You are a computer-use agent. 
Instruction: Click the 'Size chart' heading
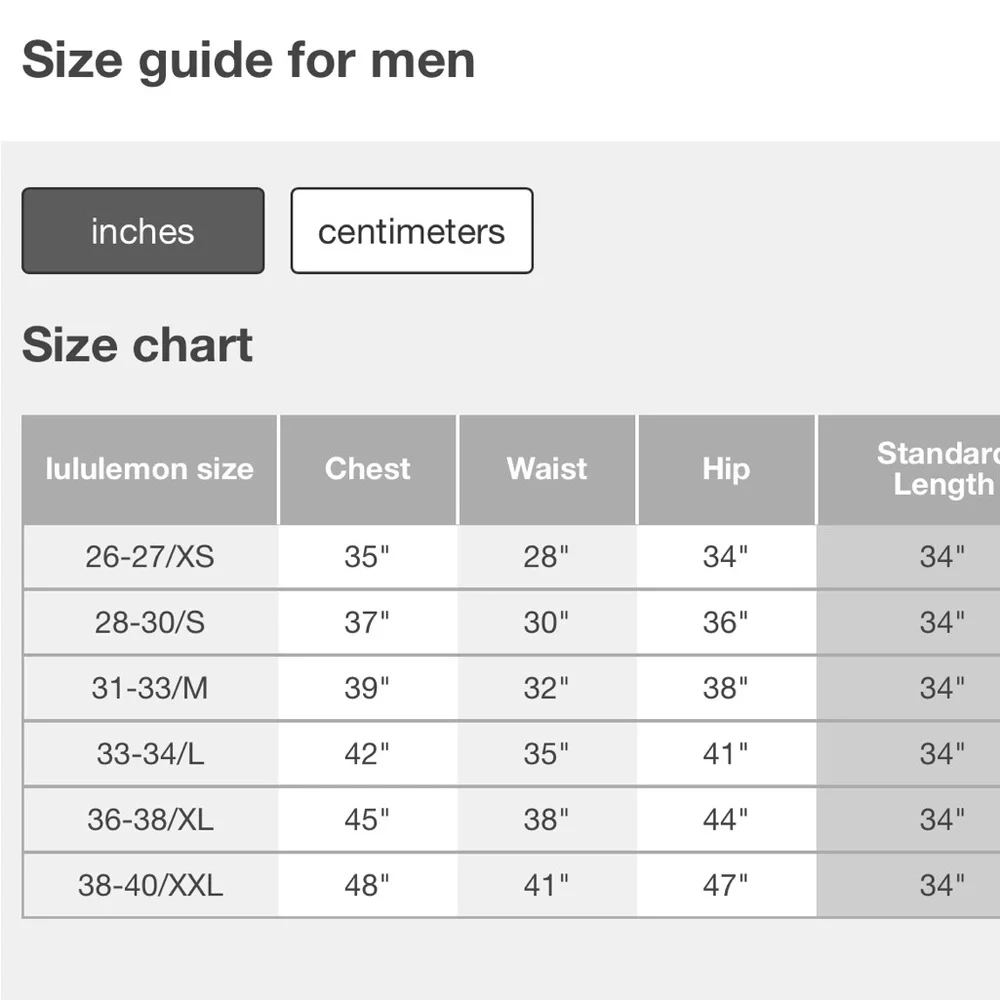click(137, 345)
